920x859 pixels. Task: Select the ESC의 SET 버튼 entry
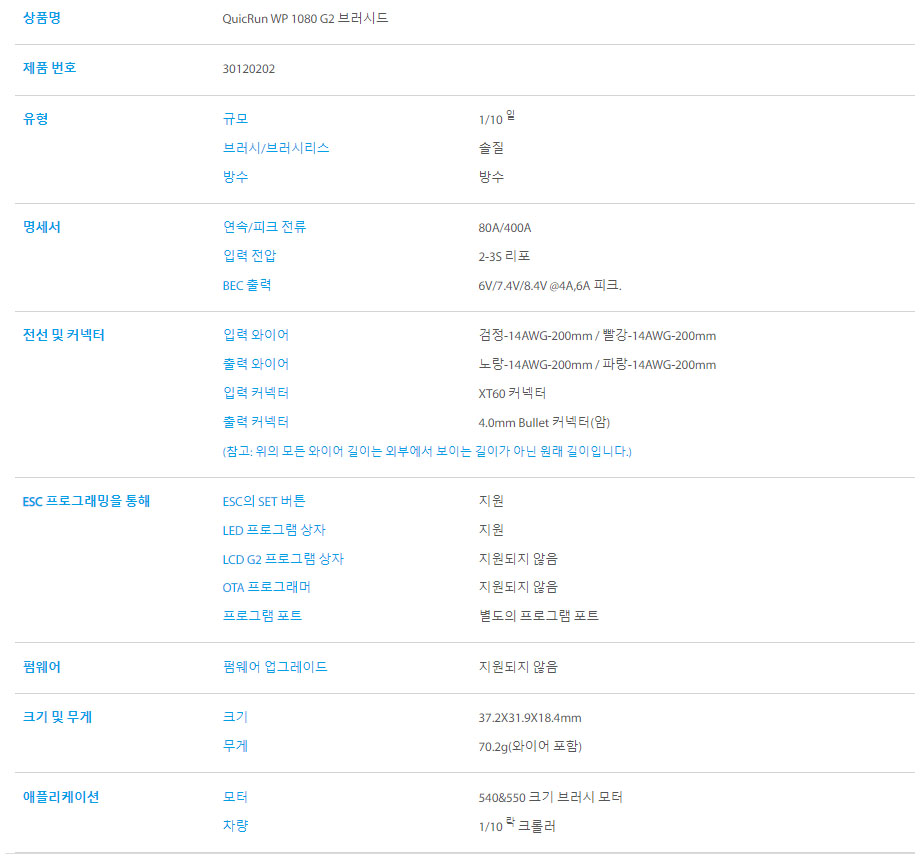click(x=263, y=501)
